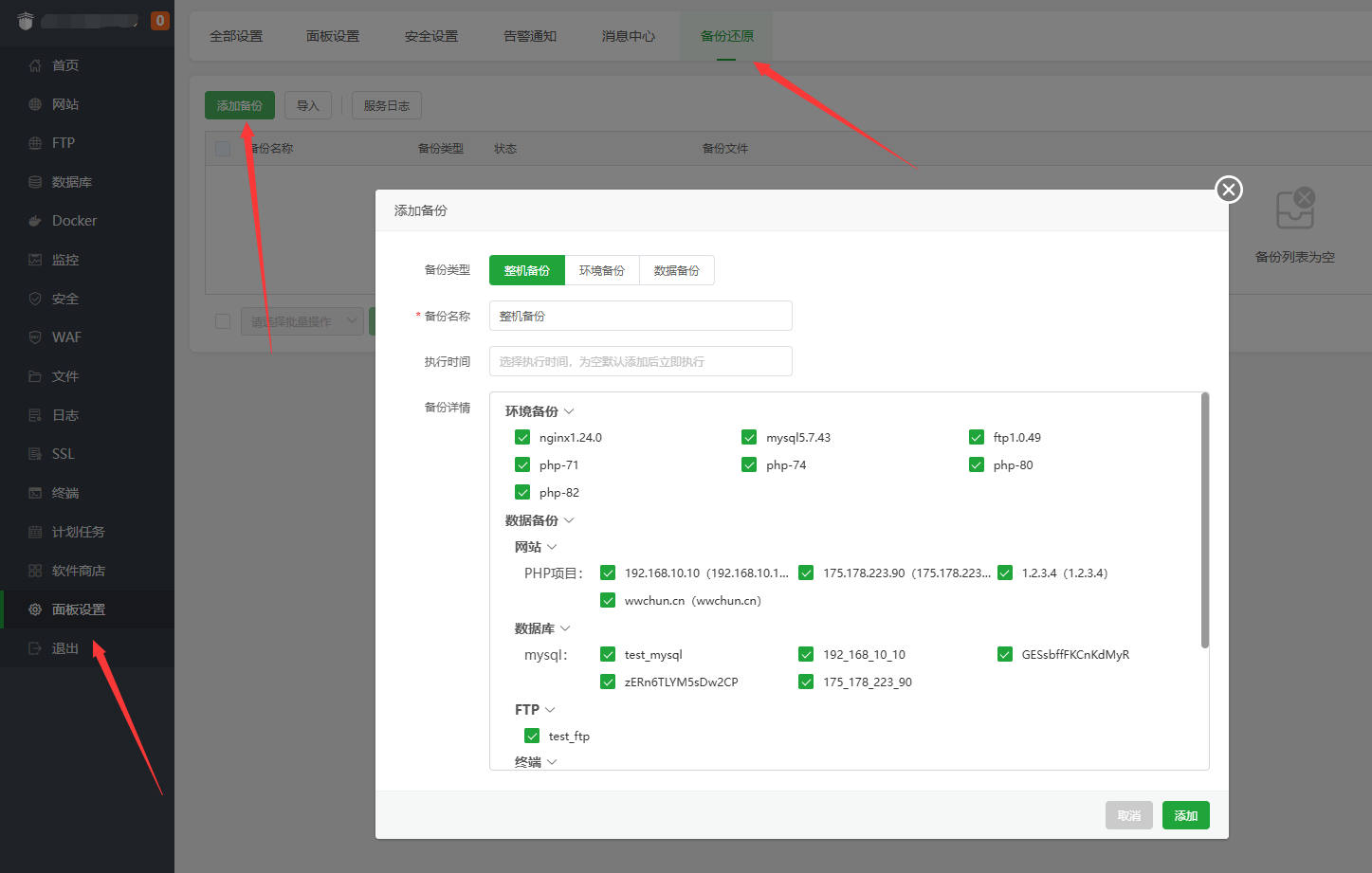Select the FTP sidebar icon
Viewport: 1372px width, 873px height.
click(x=35, y=143)
